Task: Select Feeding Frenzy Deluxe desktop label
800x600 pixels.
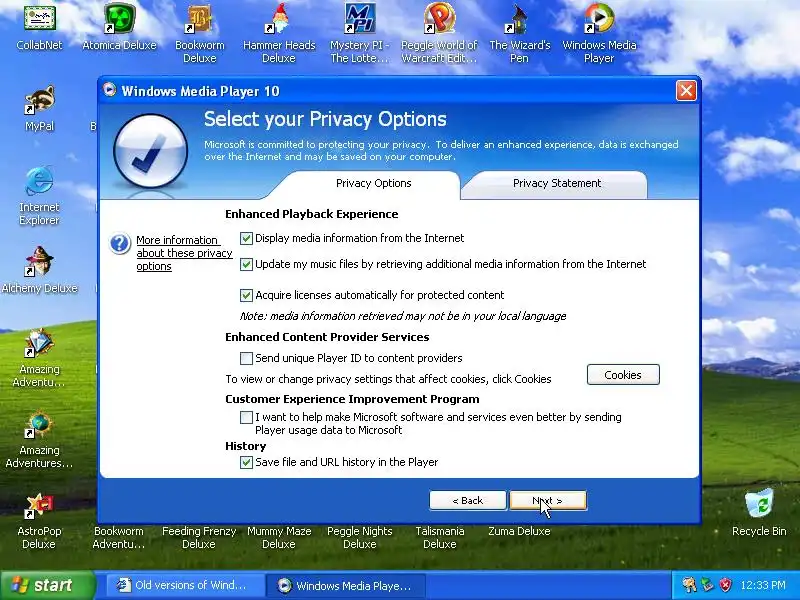Action: point(199,537)
